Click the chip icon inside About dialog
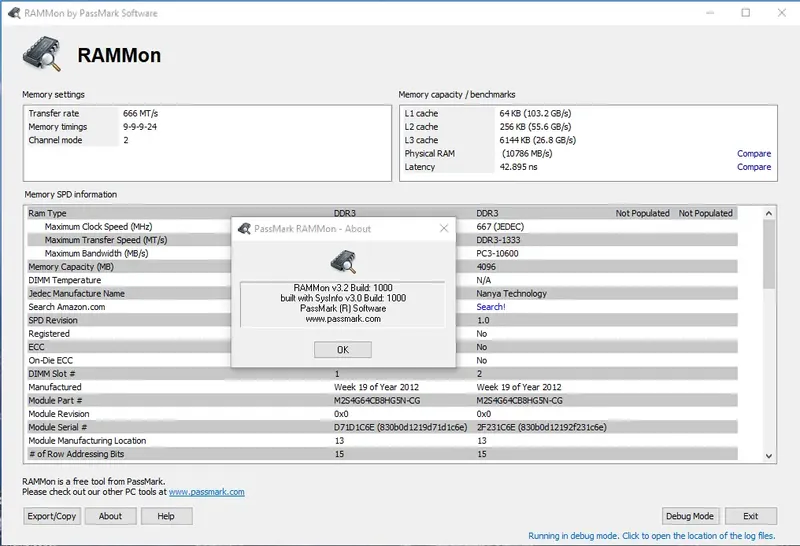Viewport: 800px width, 546px height. point(343,261)
